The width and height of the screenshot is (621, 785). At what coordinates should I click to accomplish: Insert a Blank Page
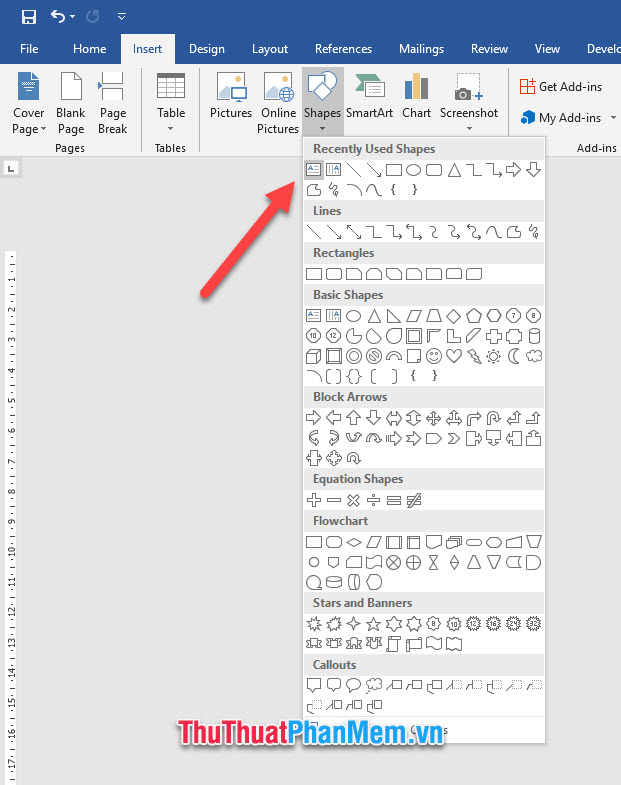71,103
